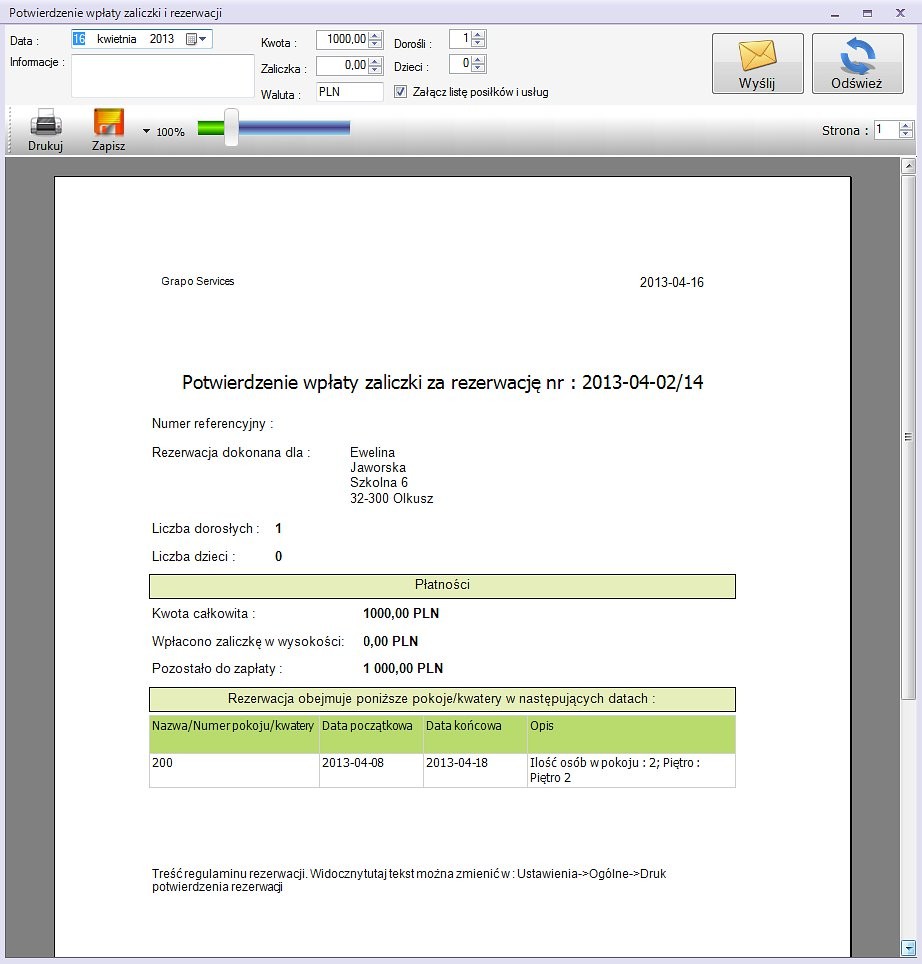Click the regulamin rezerwacji footer text
This screenshot has height=964, width=922.
409,880
